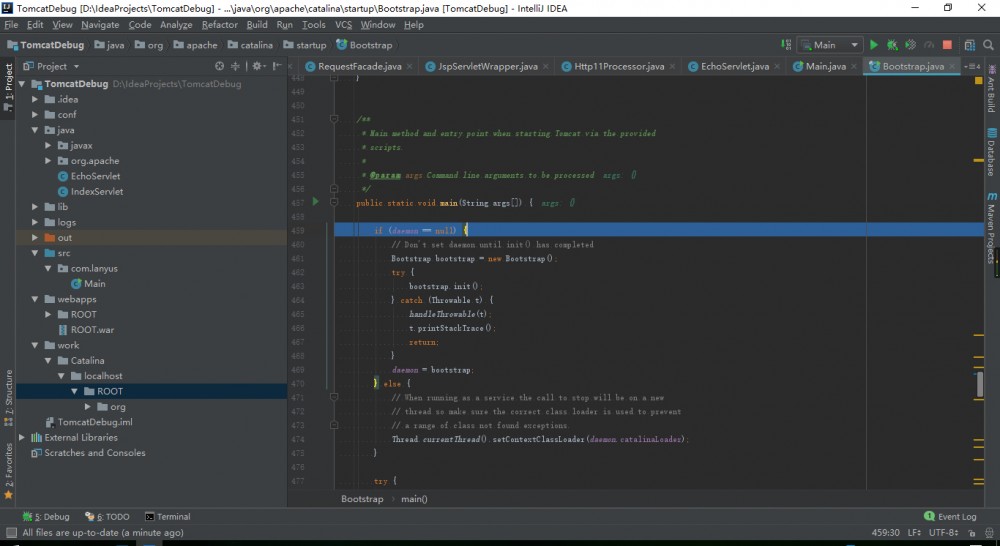The image size is (1000, 546).
Task: Click main() in the editor breadcrumb
Action: point(415,499)
